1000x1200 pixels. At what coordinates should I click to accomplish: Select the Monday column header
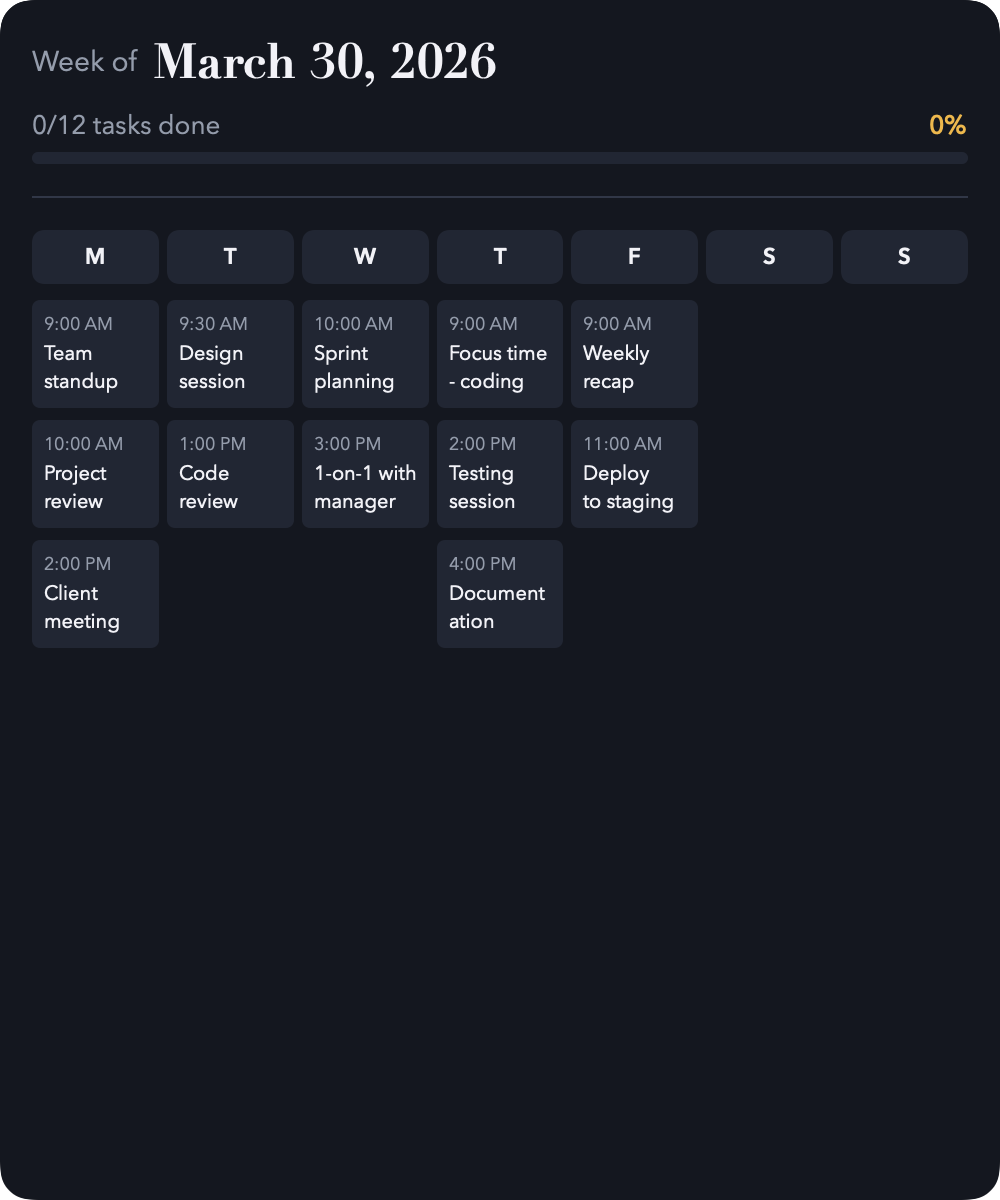95,256
